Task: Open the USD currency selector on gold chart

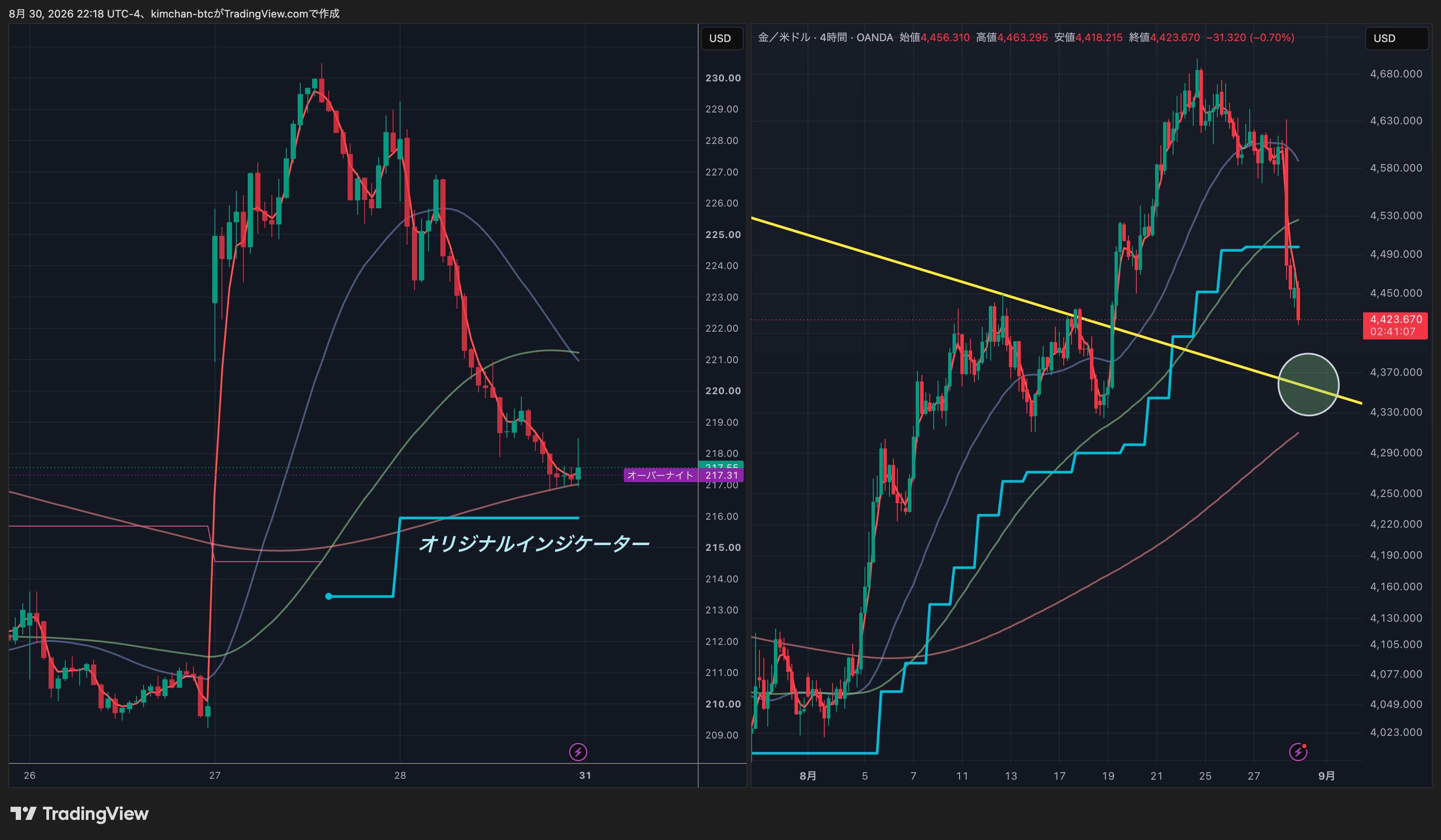Action: click(x=1396, y=38)
